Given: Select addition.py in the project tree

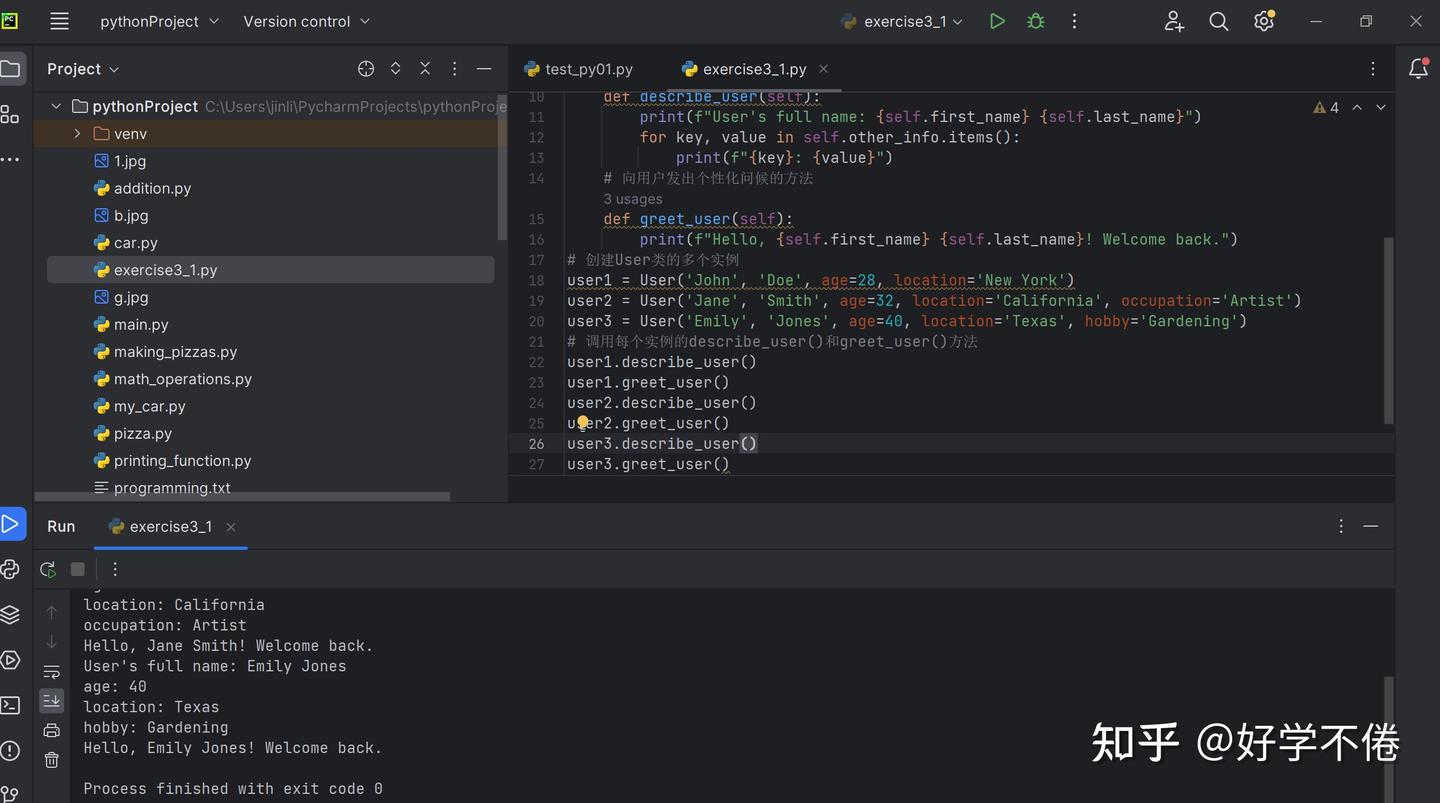Looking at the screenshot, I should coord(142,188).
